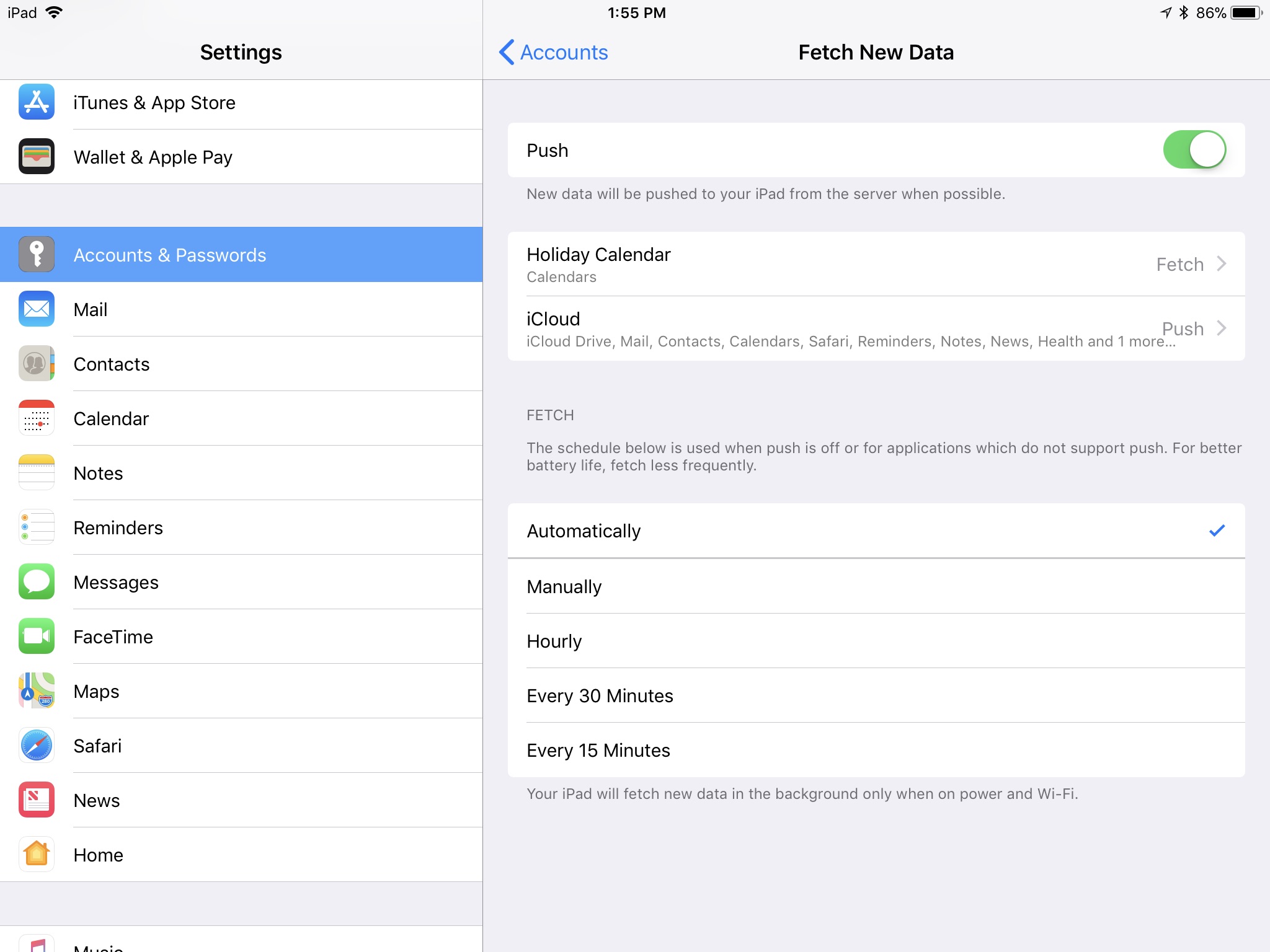The image size is (1270, 952).
Task: Open Maps settings row
Action: click(241, 691)
